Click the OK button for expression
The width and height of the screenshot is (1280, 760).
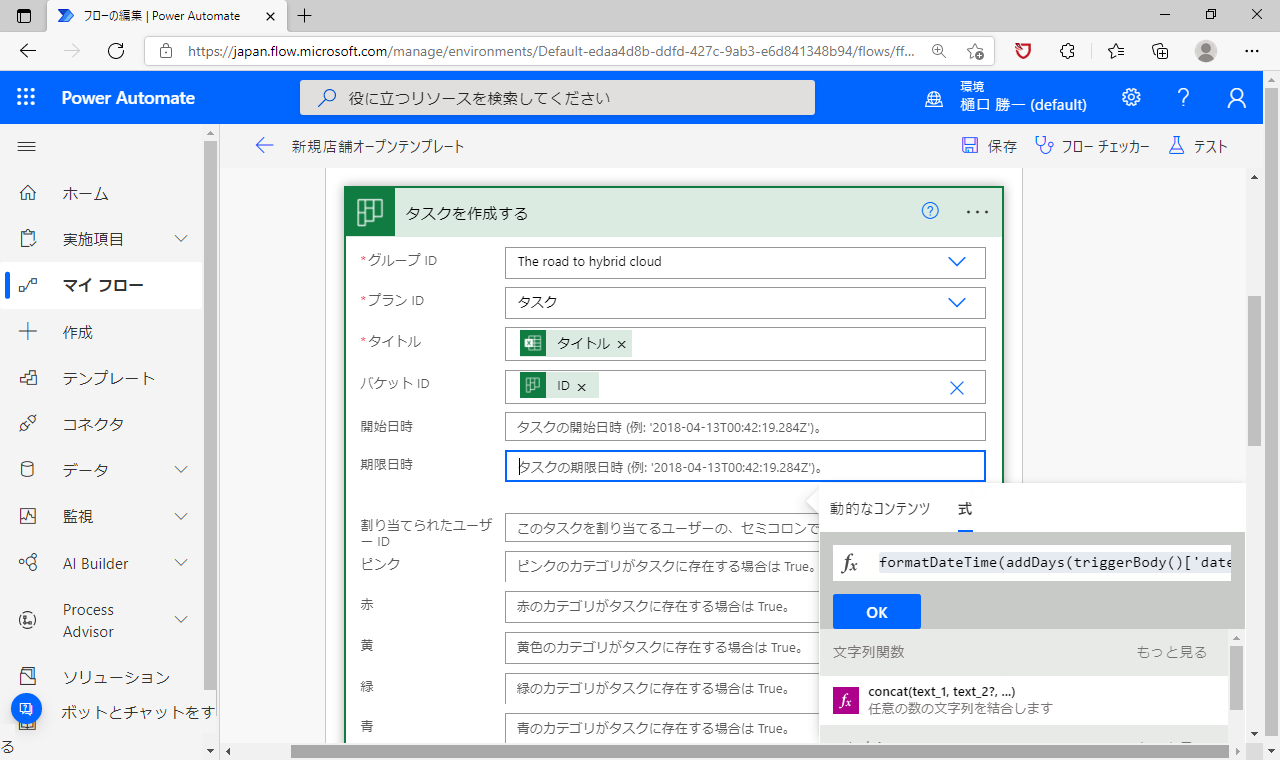point(877,612)
